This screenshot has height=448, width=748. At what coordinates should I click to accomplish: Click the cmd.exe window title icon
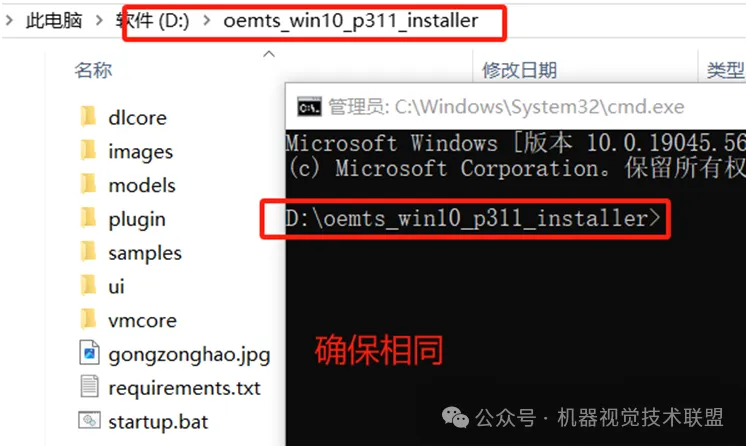(310, 107)
